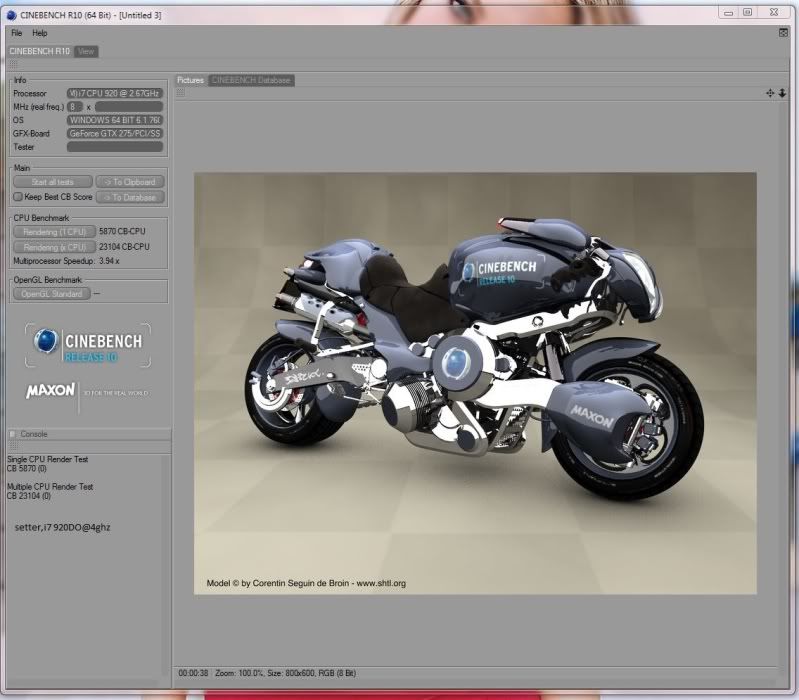Screen dimensions: 799x700
Task: Select the Pictures tab
Action: (191, 80)
